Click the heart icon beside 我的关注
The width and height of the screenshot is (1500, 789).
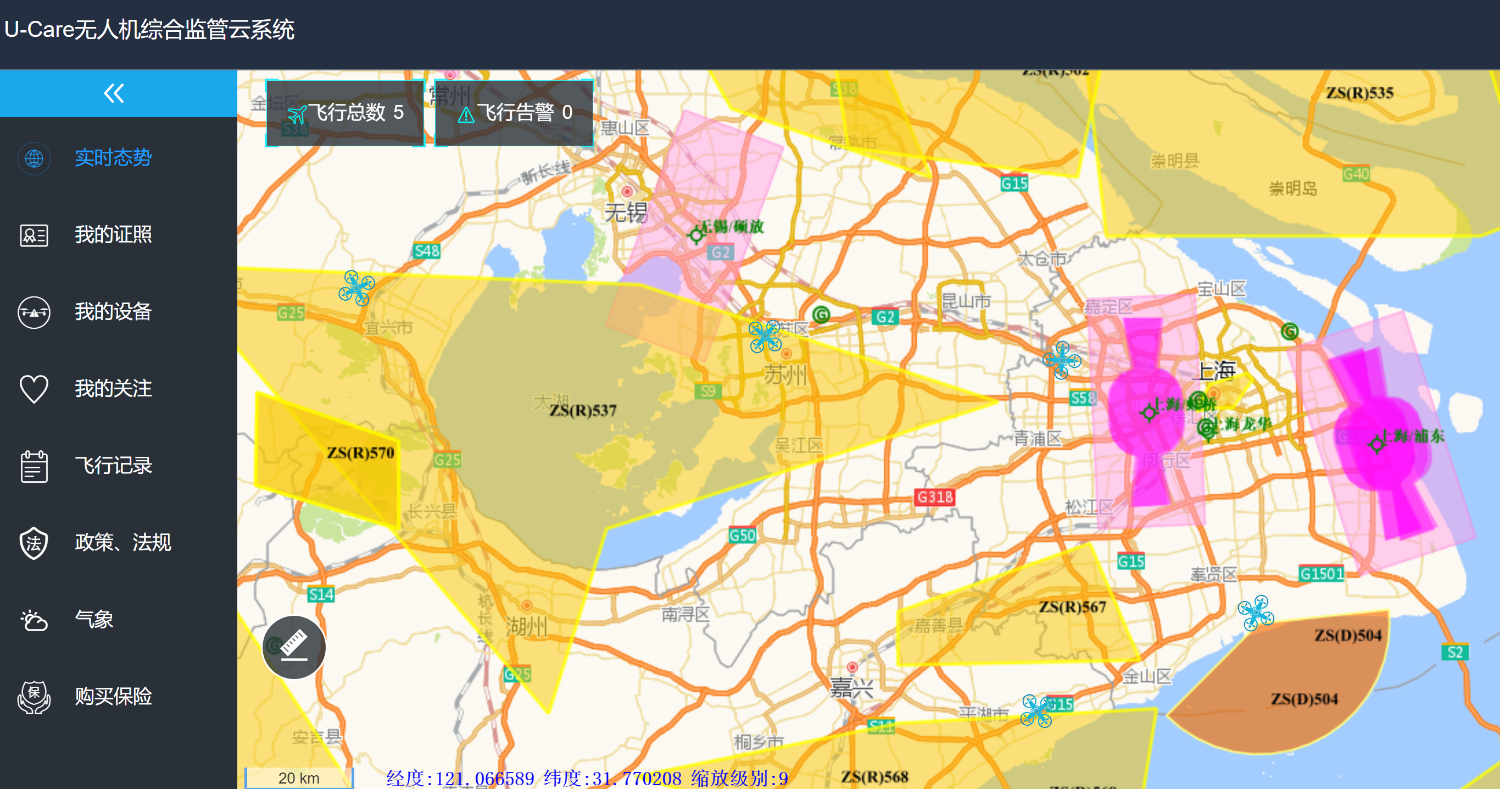[x=34, y=389]
